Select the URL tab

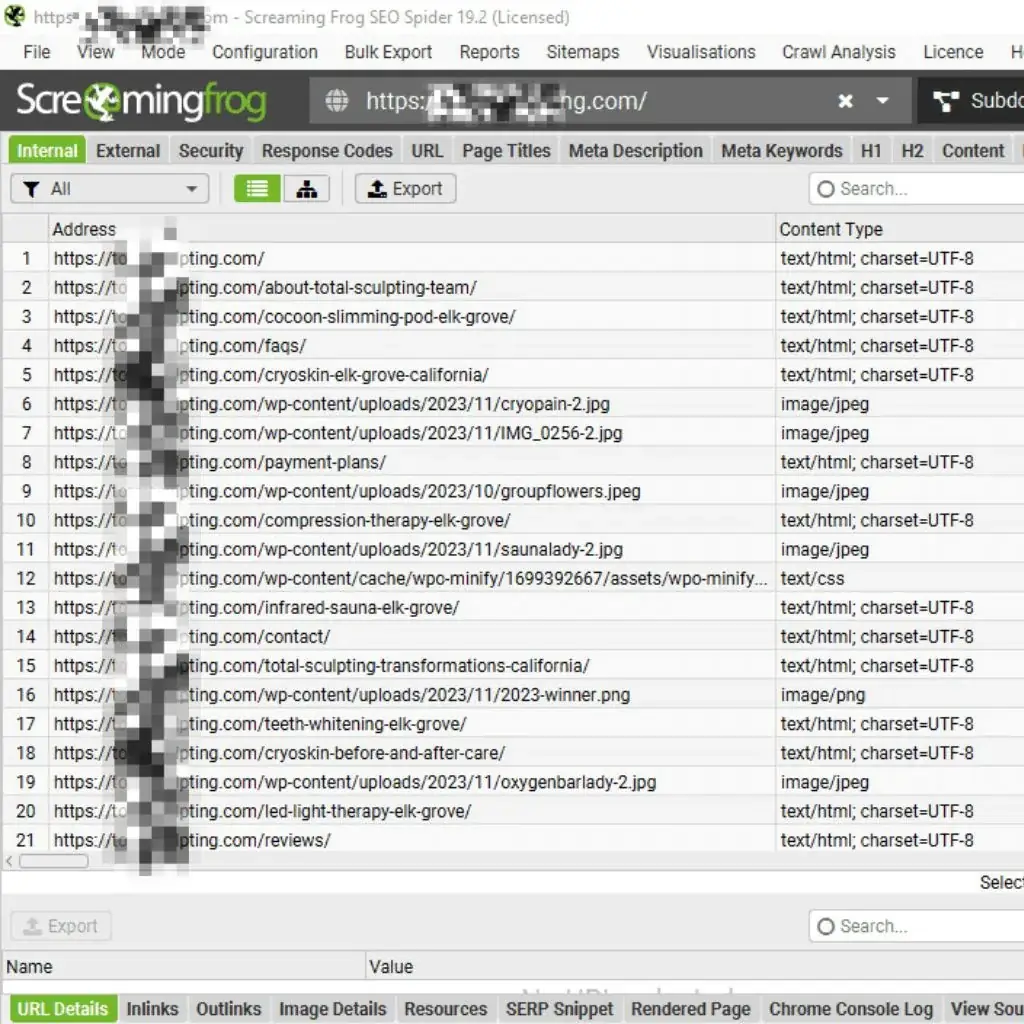click(427, 151)
